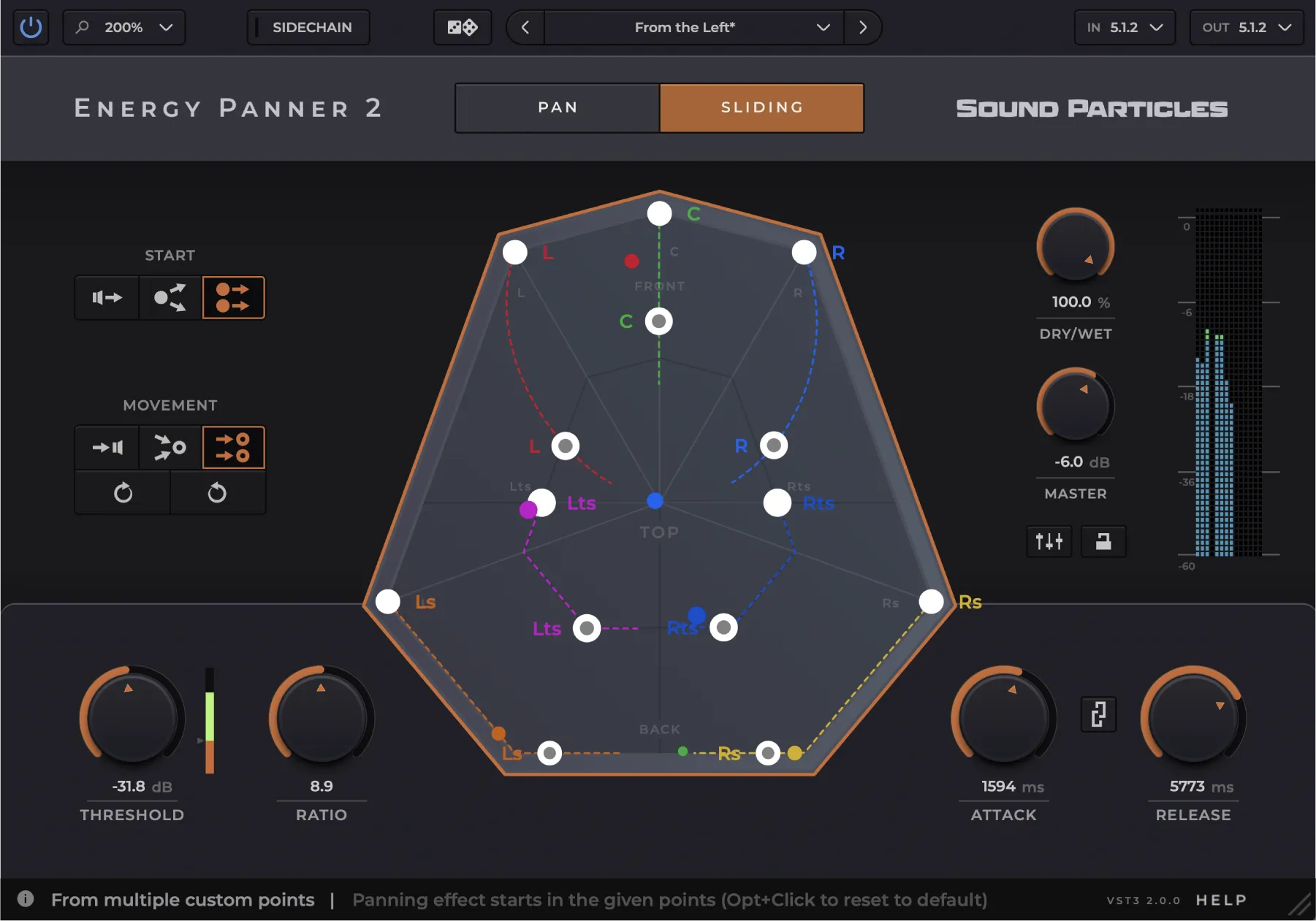Select movement towards multiple points icon
The height and width of the screenshot is (921, 1316).
(x=233, y=447)
